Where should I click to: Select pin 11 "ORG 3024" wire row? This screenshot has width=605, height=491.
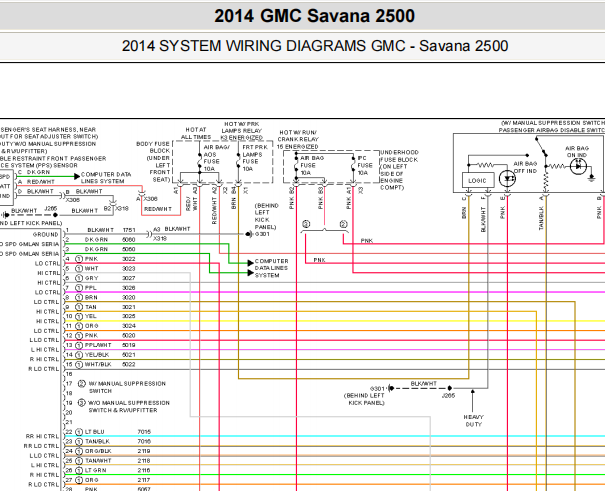[100, 326]
